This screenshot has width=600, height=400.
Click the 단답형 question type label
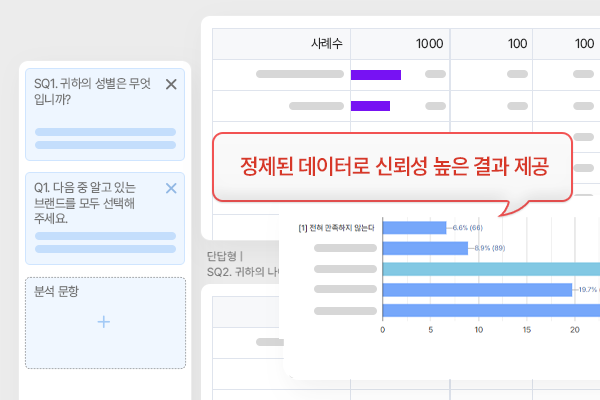[x=222, y=256]
